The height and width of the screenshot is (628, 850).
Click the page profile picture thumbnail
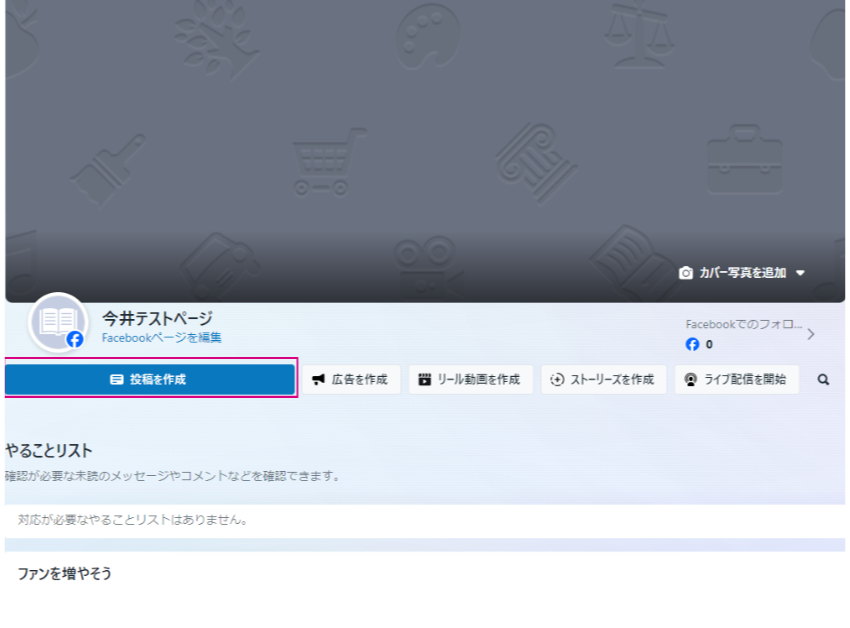(57, 322)
